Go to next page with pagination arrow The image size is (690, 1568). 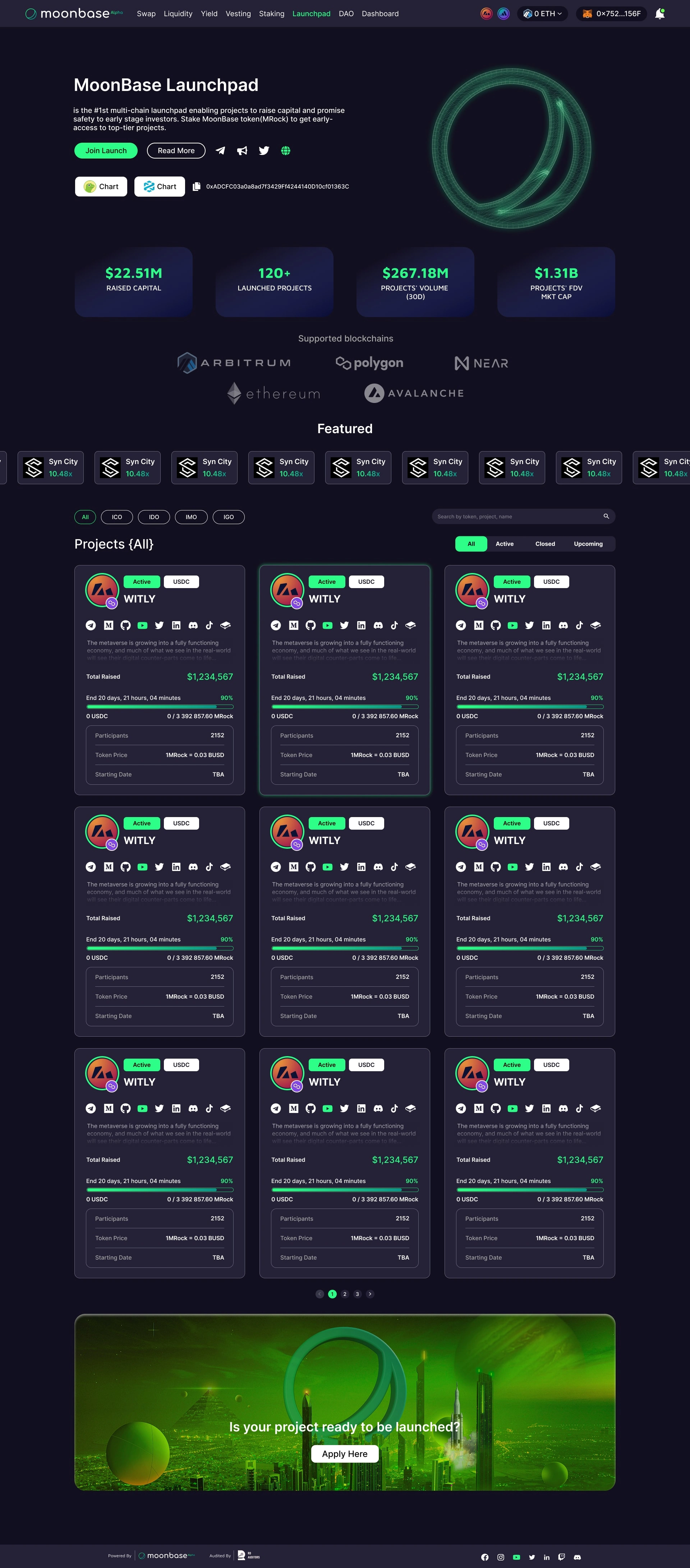[x=370, y=1294]
